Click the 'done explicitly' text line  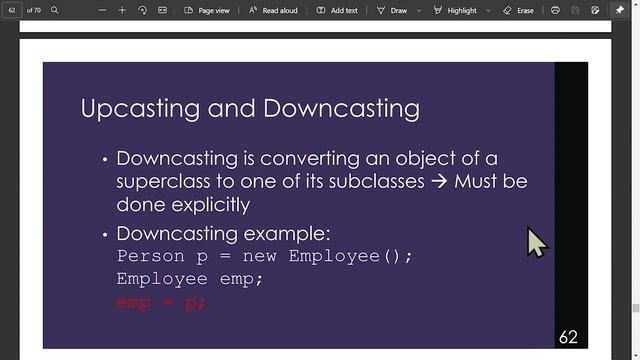click(183, 205)
